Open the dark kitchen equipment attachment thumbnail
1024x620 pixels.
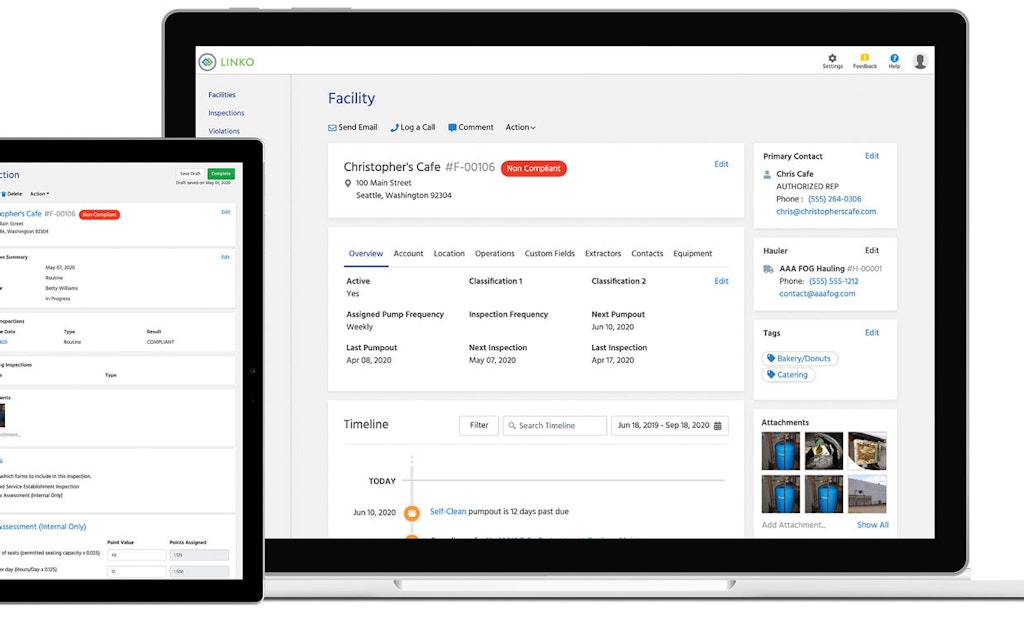click(x=824, y=451)
